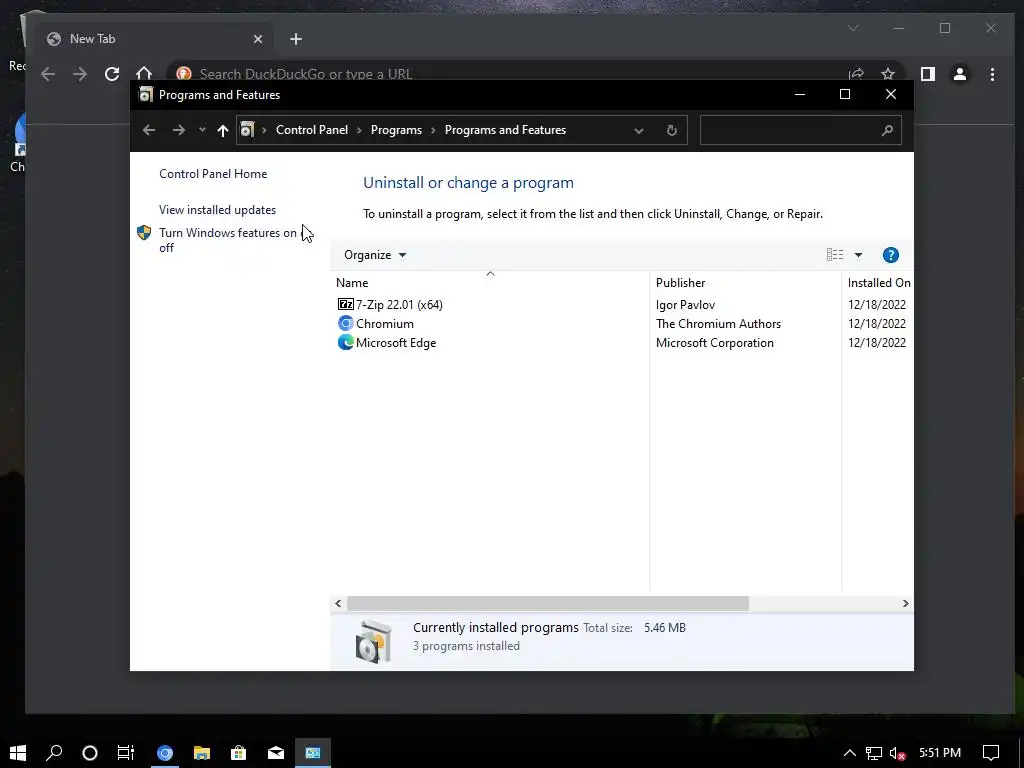Image resolution: width=1024 pixels, height=768 pixels.
Task: Expand chevron after Control Panel breadcrumb
Action: coord(359,130)
